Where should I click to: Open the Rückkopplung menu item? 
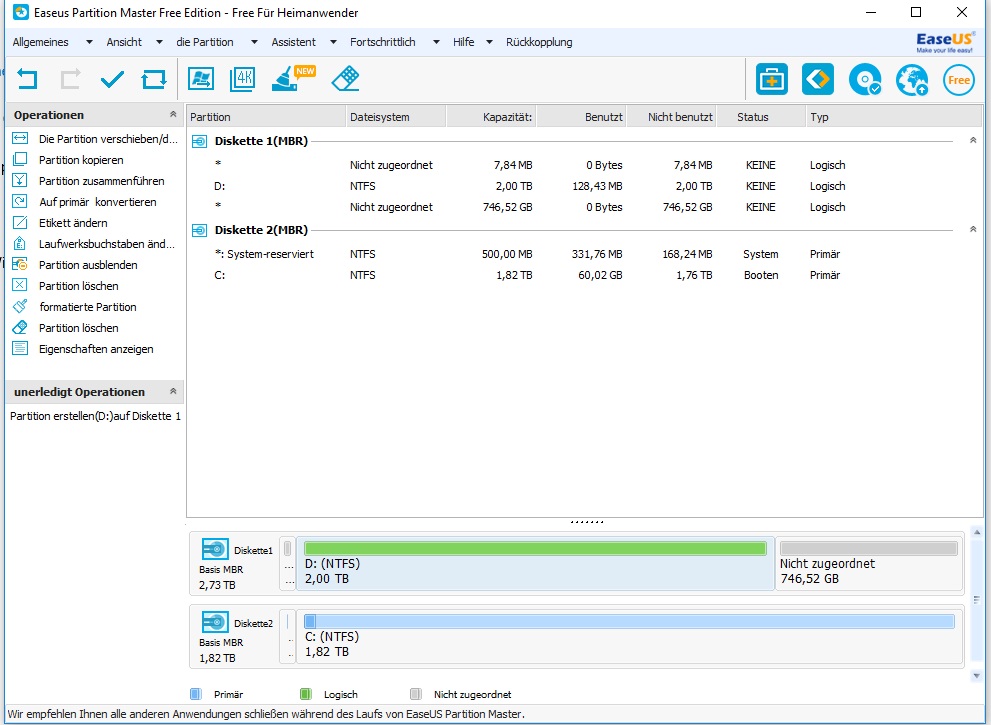pyautogui.click(x=539, y=42)
